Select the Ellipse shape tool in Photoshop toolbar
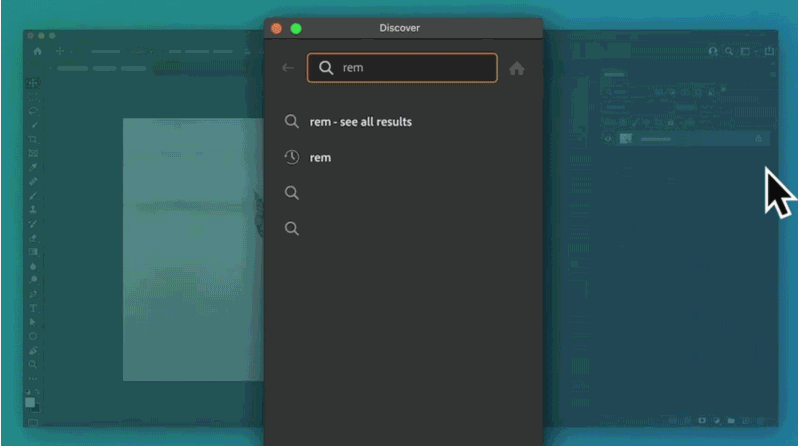Viewport: 798px width, 446px height. [x=33, y=336]
